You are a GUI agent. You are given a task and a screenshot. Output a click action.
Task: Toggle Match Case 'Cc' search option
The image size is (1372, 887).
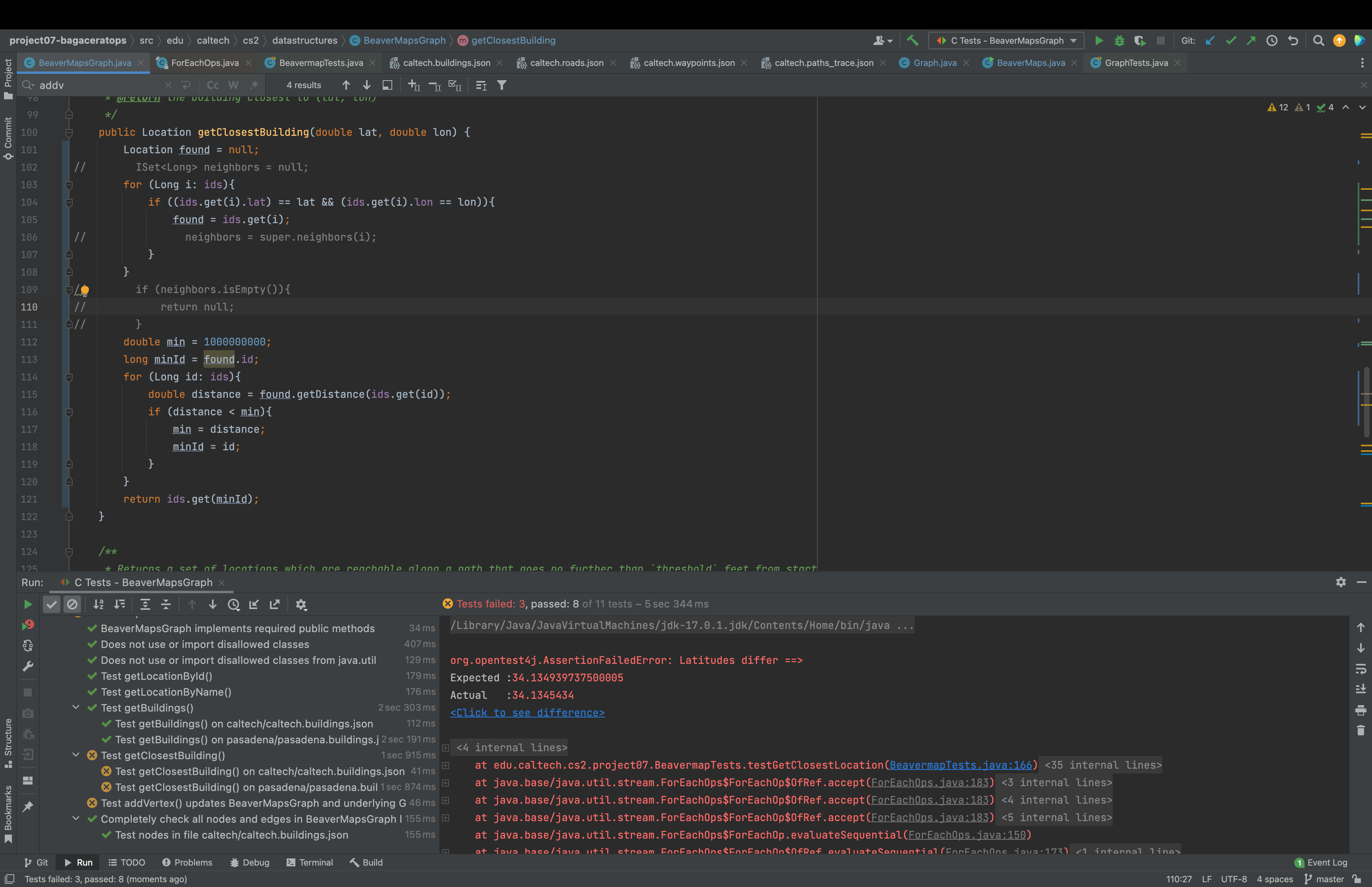click(x=212, y=85)
